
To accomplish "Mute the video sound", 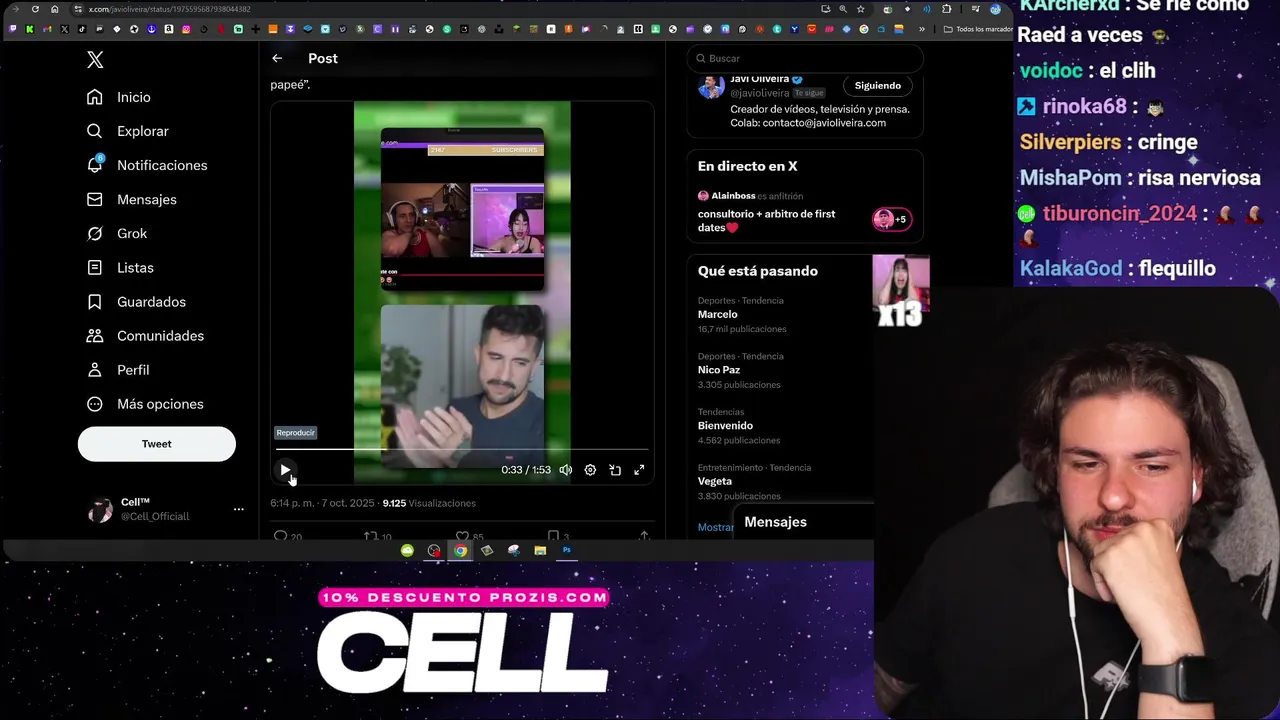I will pyautogui.click(x=566, y=470).
